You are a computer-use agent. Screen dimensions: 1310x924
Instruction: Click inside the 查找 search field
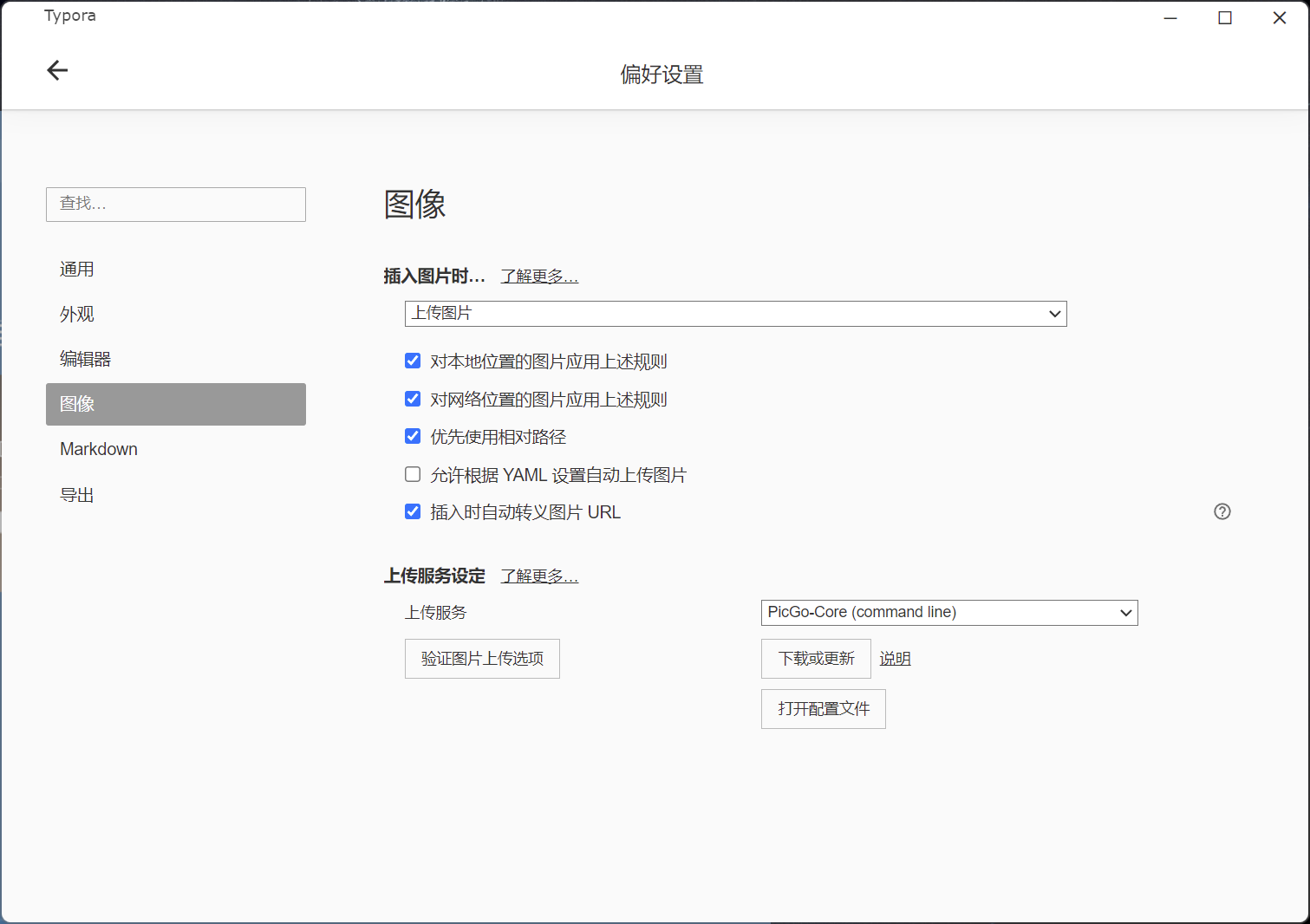pyautogui.click(x=175, y=205)
